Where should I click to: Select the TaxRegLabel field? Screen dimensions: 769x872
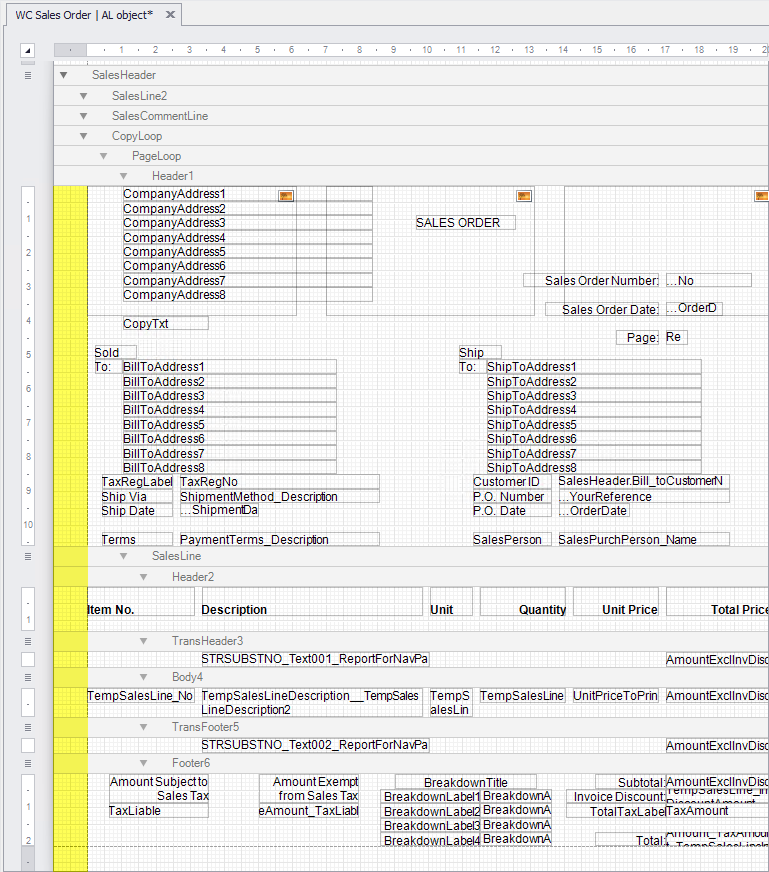[x=137, y=482]
